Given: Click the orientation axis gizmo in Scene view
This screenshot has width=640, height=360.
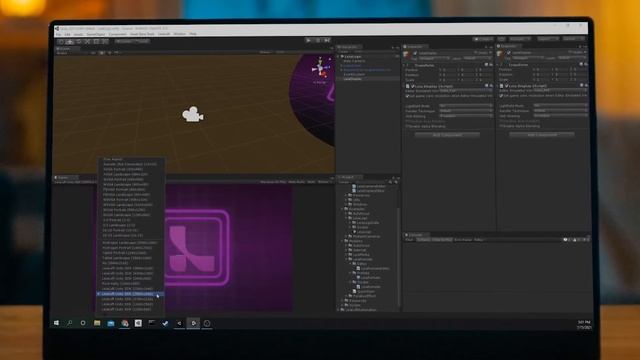Looking at the screenshot, I should pyautogui.click(x=320, y=69).
